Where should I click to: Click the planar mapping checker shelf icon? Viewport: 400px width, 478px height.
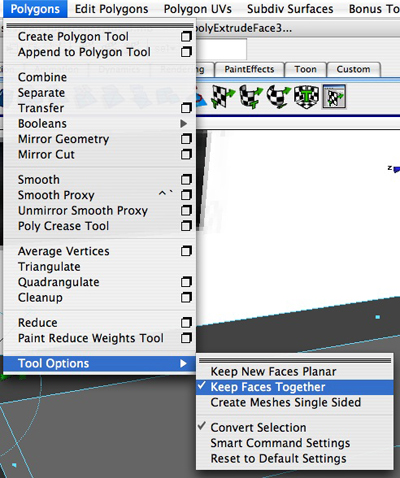pos(223,96)
